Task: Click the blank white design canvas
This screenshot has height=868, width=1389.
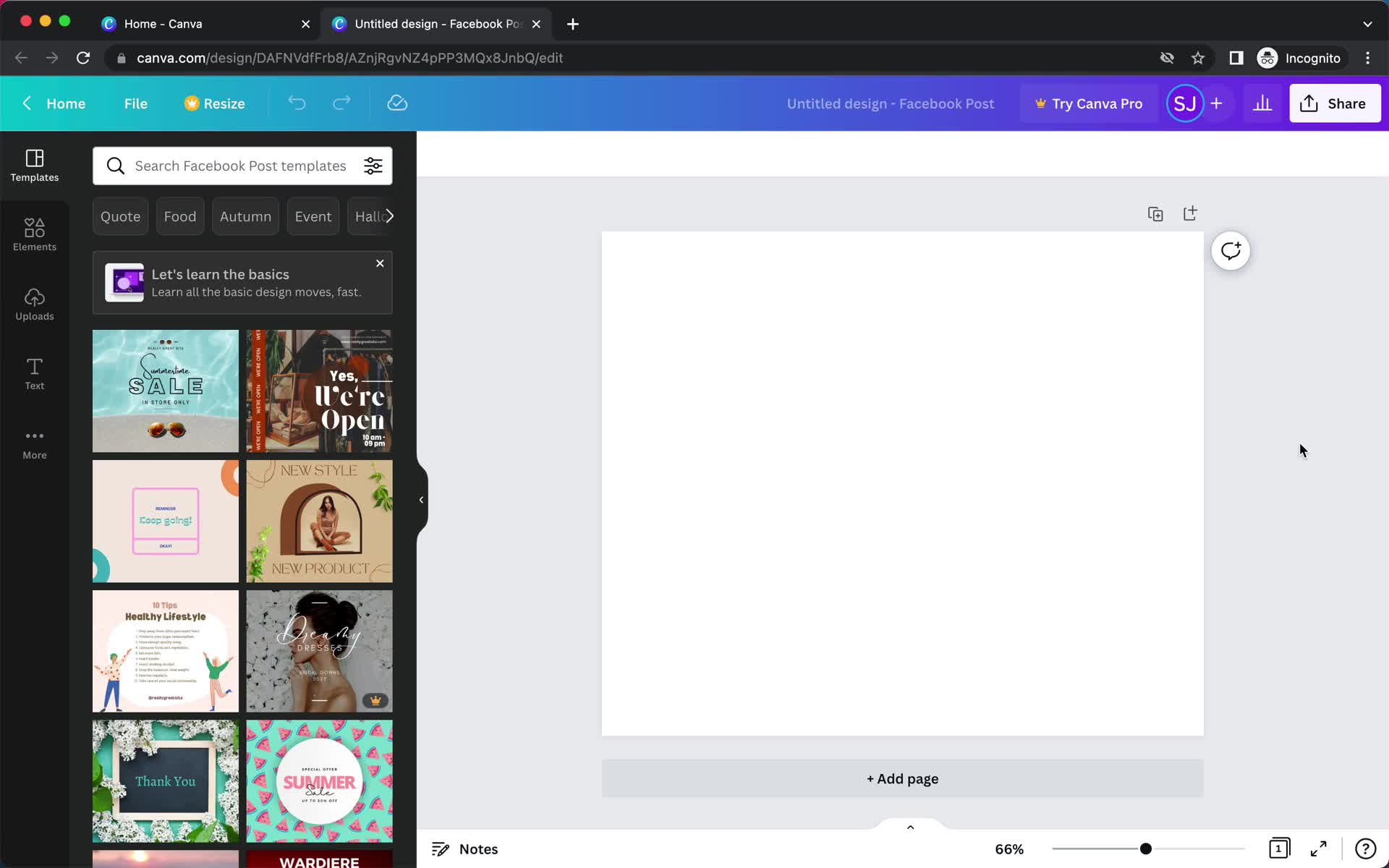Action: coord(903,483)
